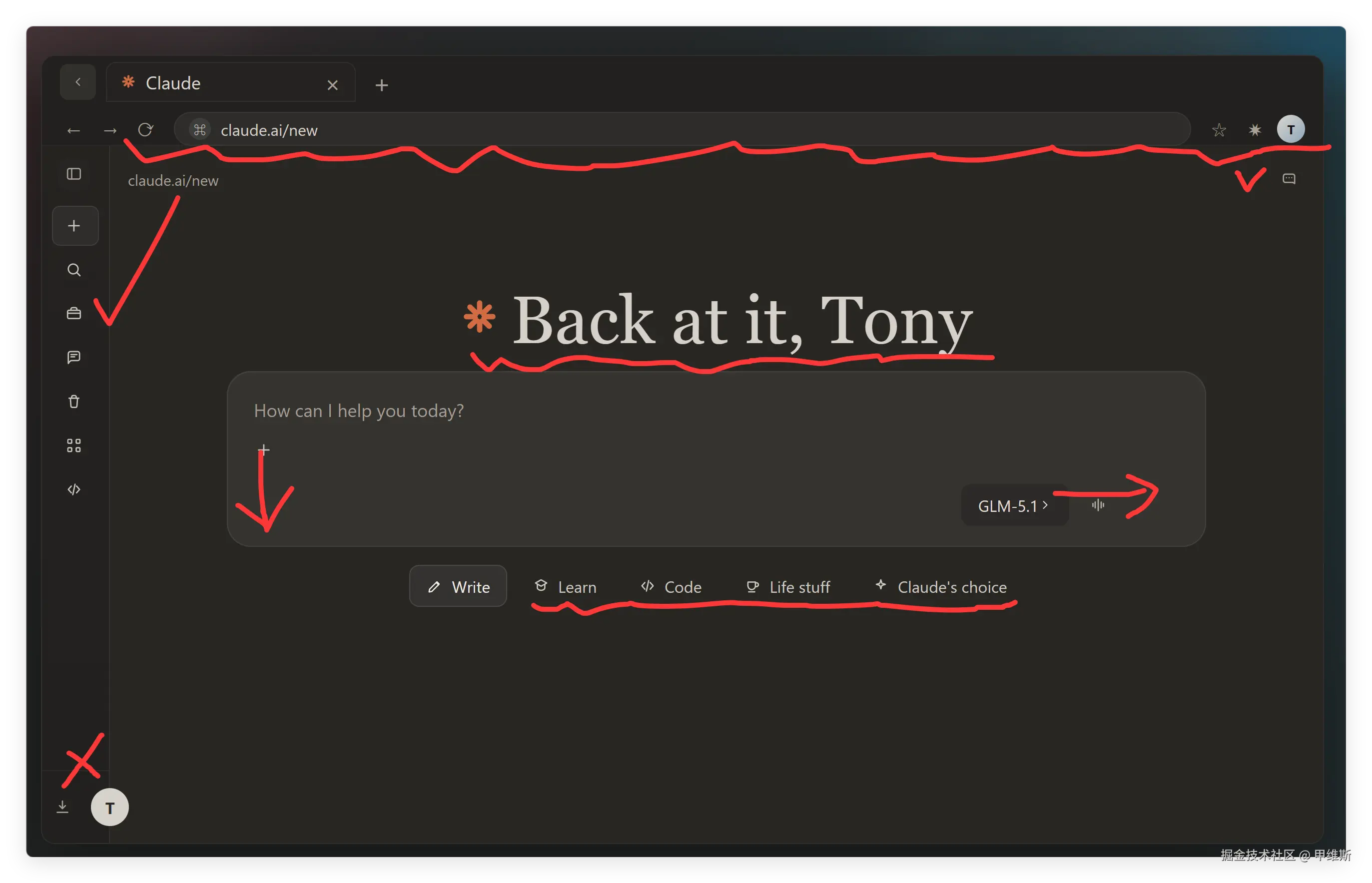The image size is (1372, 883).
Task: Click the trash bin sidebar icon
Action: click(74, 402)
